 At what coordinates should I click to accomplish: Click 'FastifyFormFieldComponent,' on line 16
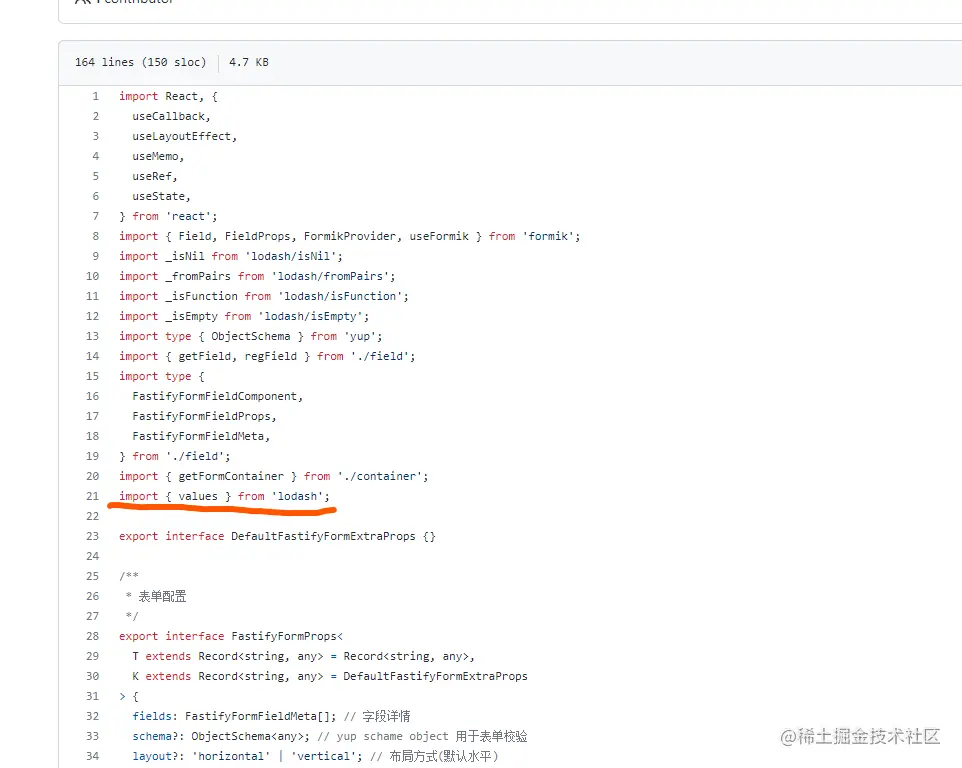[218, 396]
